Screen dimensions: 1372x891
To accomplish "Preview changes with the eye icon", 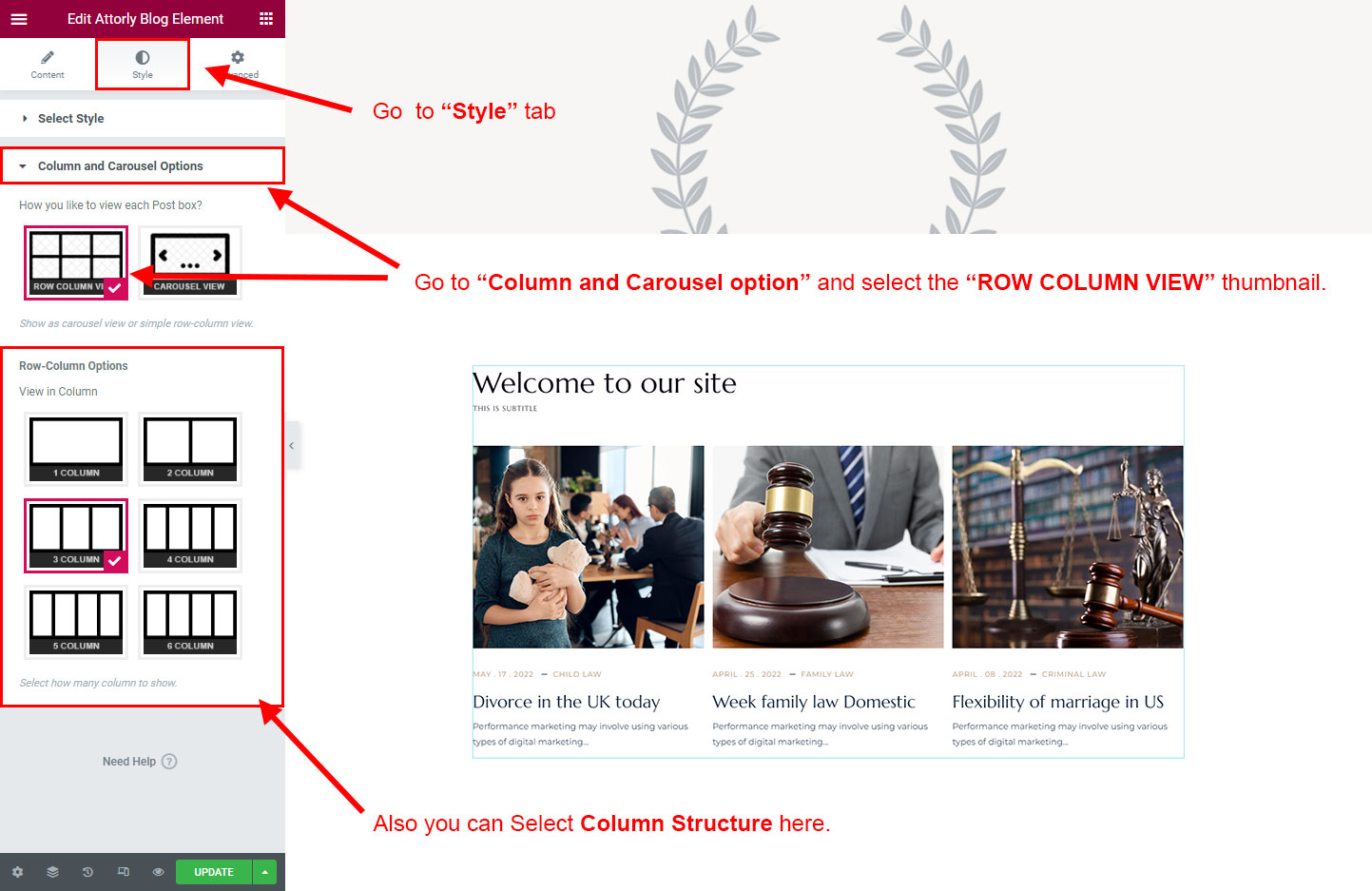I will [158, 872].
